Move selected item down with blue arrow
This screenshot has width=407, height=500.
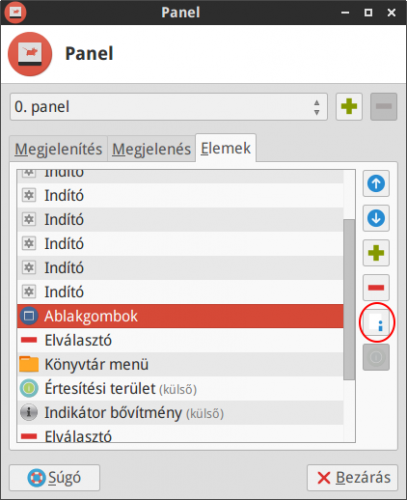click(x=376, y=218)
